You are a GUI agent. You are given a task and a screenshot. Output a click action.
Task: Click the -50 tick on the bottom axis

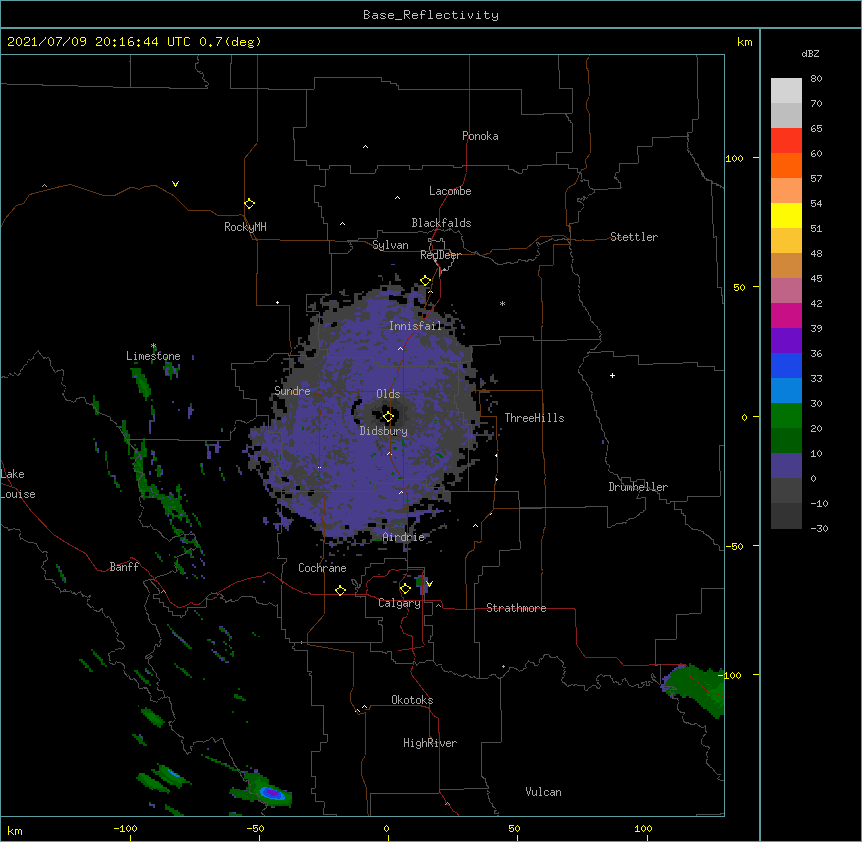255,828
